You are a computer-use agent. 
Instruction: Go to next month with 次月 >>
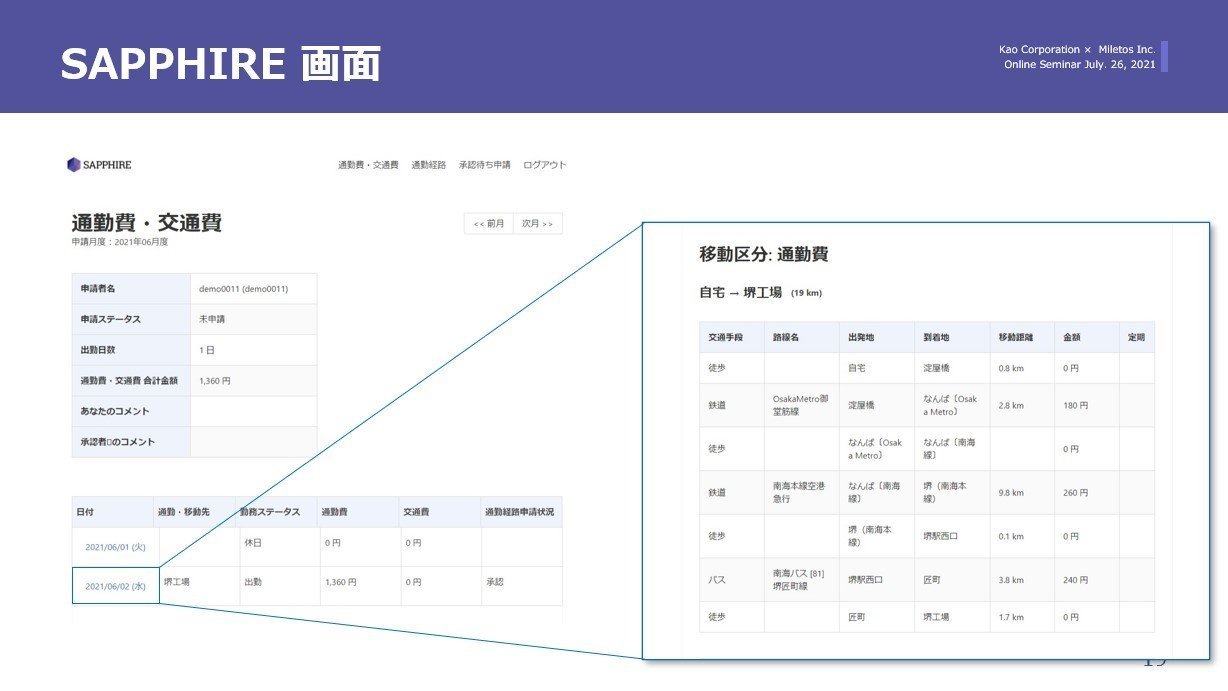point(538,224)
